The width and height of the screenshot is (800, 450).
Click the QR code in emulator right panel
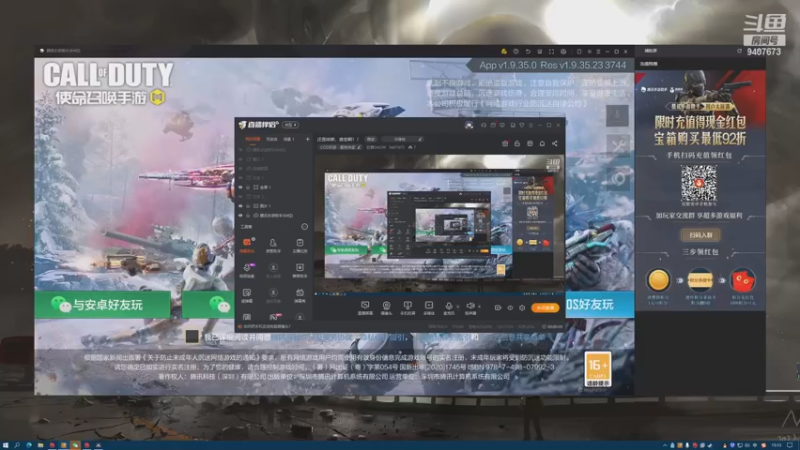click(x=699, y=183)
